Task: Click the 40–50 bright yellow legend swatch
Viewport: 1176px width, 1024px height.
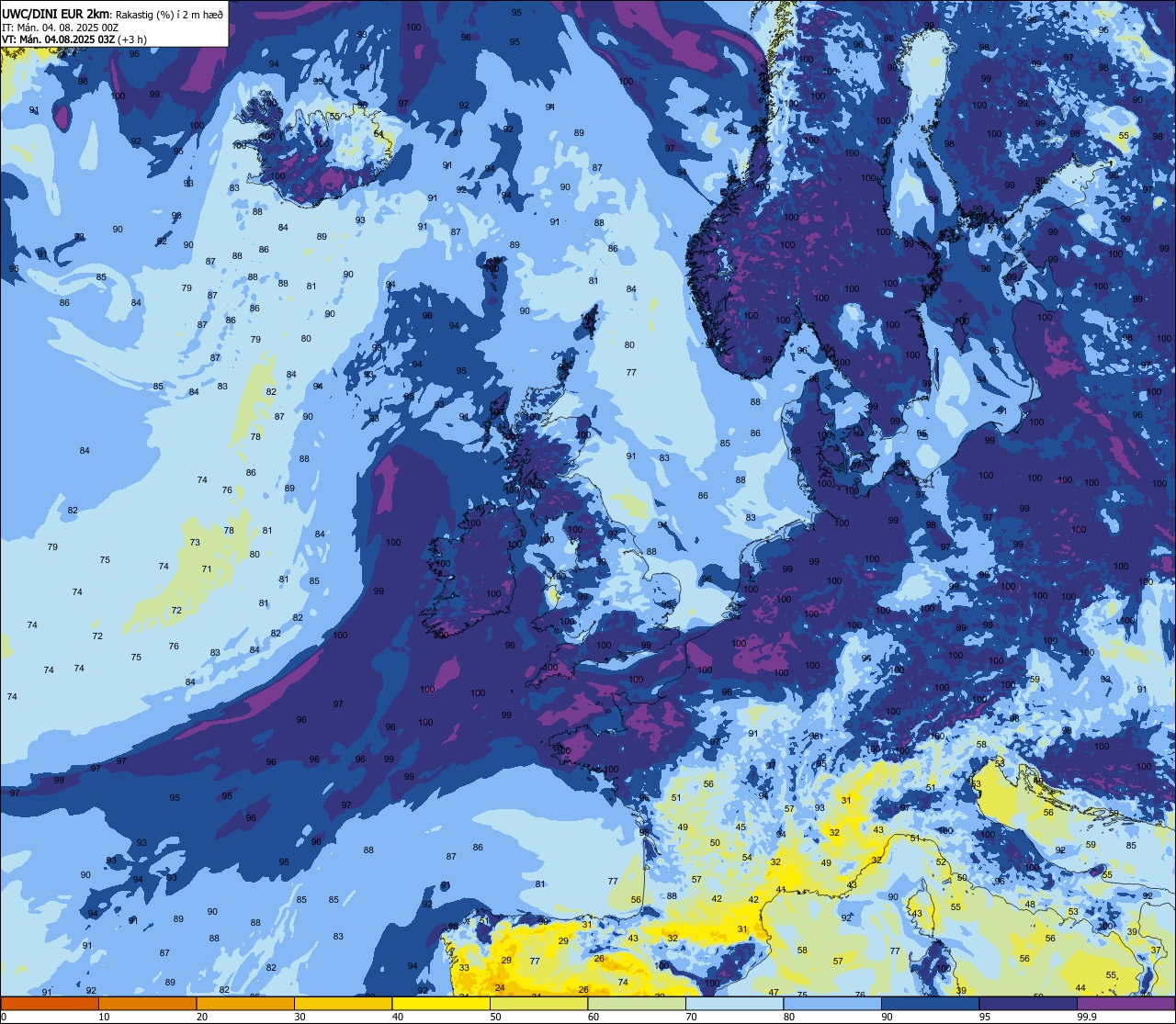Action: pos(441,1003)
